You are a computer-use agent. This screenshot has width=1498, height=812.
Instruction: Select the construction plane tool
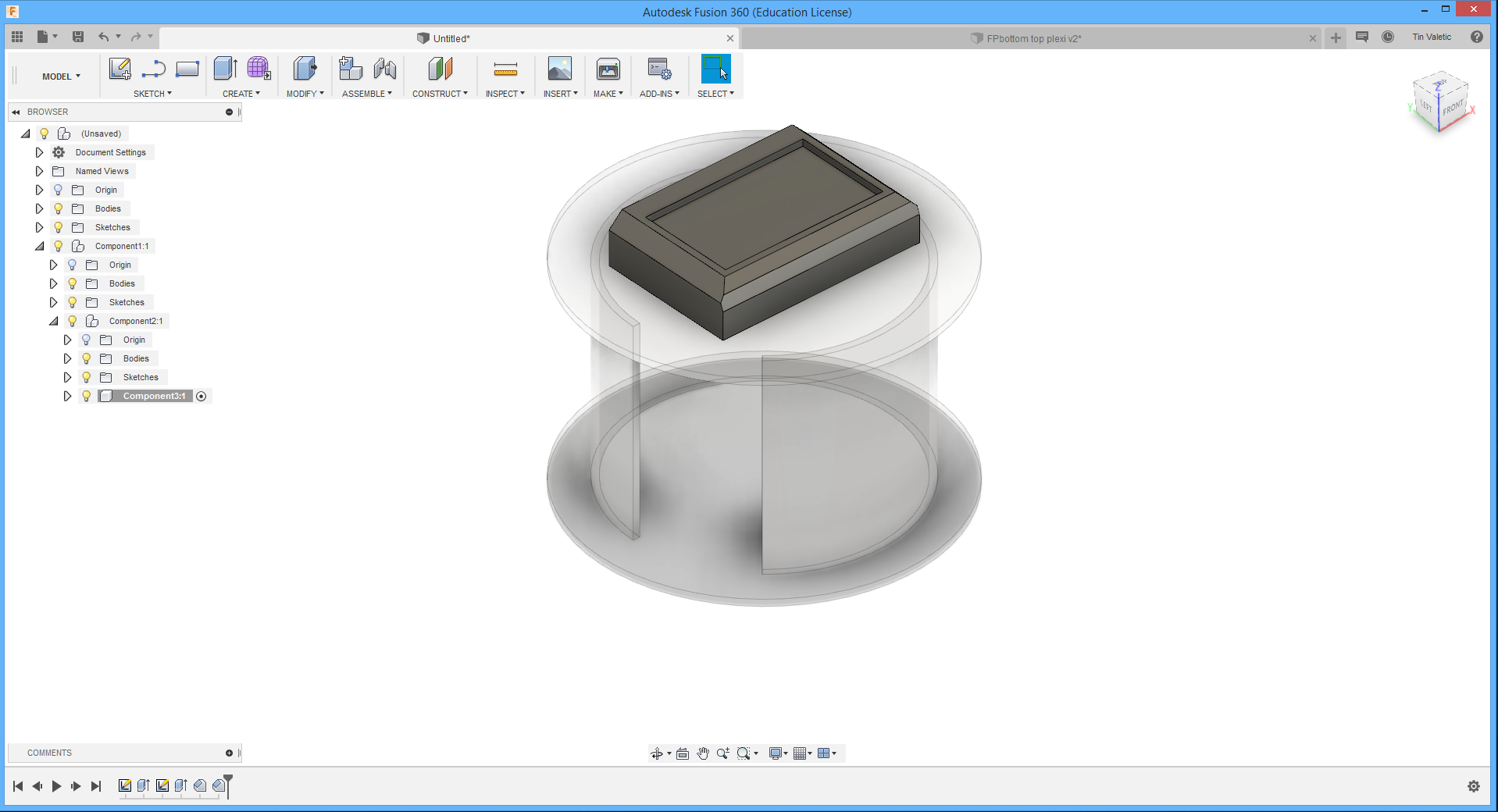pyautogui.click(x=440, y=69)
